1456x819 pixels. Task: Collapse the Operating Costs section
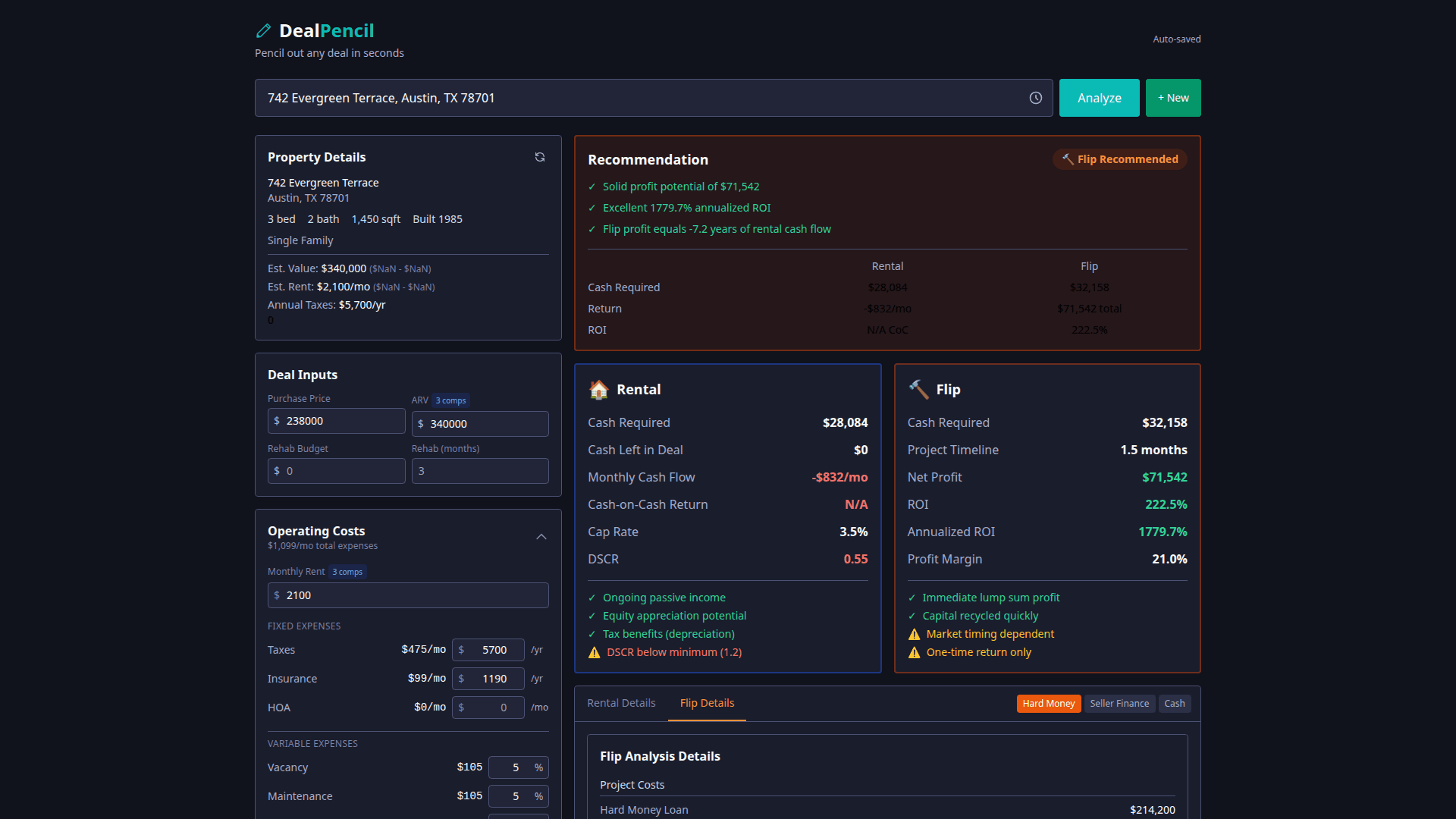[541, 536]
